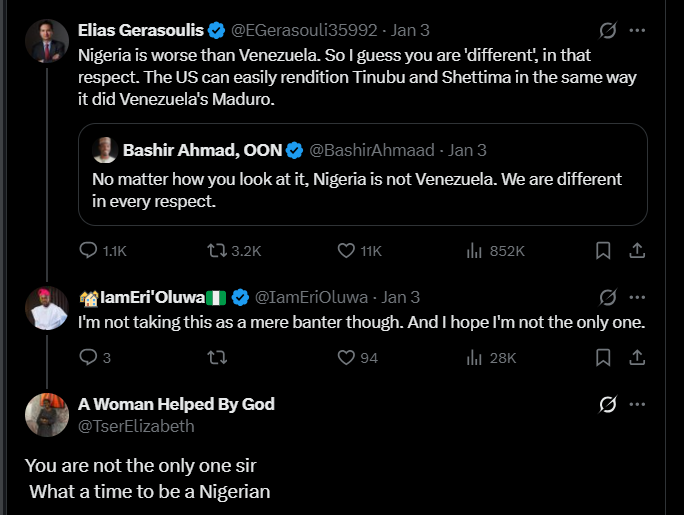
Task: Repost Elias Gerasoulis's tweet with 3.2K reposts
Action: coord(216,251)
